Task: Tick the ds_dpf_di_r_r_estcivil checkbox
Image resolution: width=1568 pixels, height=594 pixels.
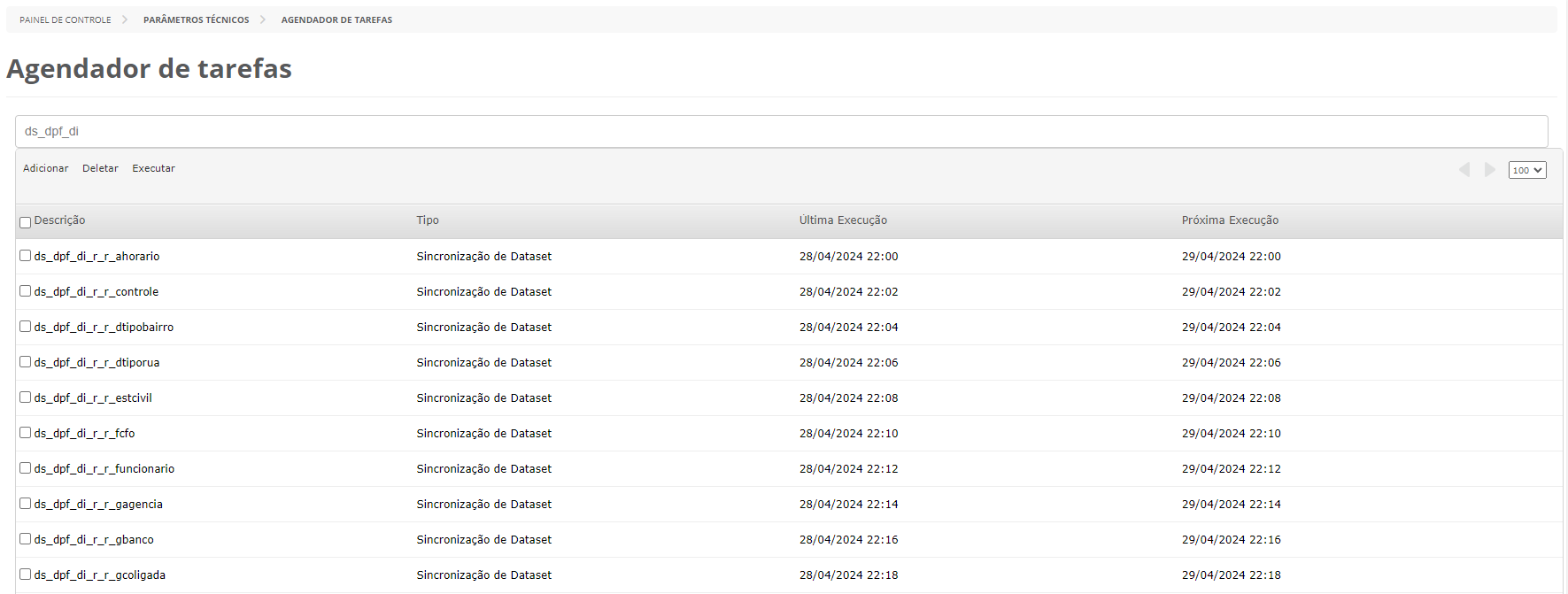Action: pos(26,397)
